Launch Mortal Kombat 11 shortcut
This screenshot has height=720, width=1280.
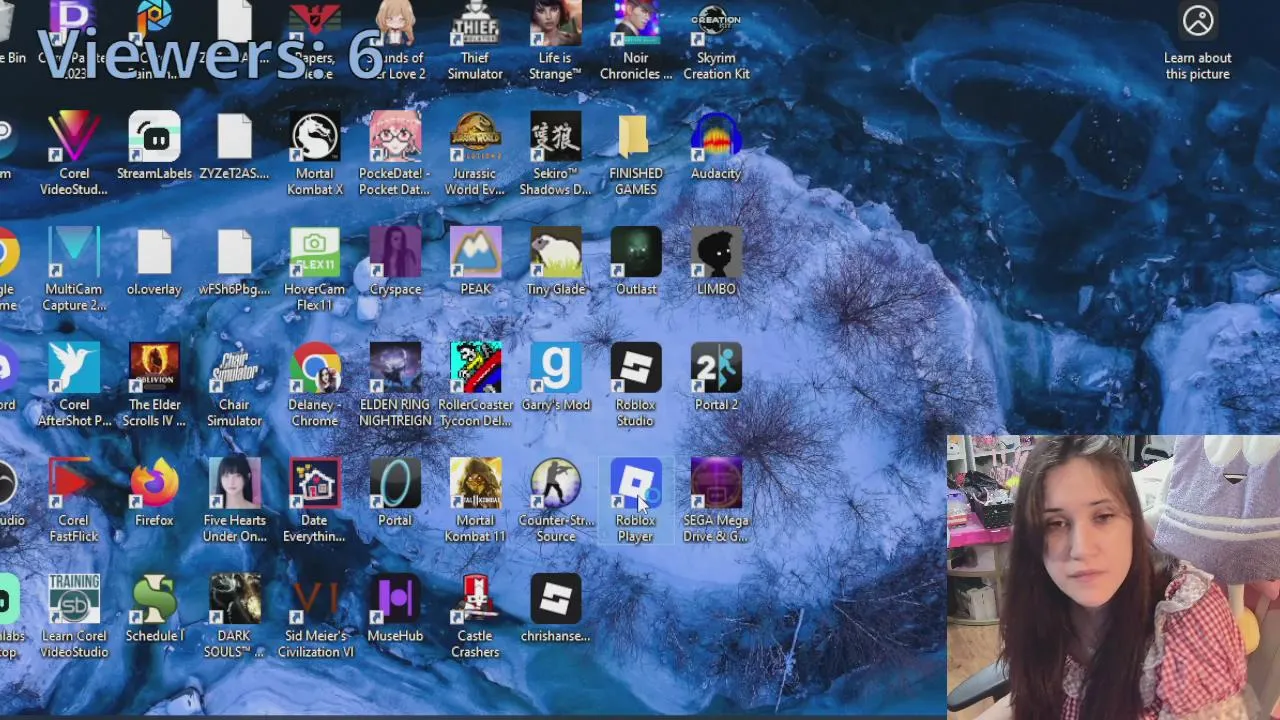point(475,500)
